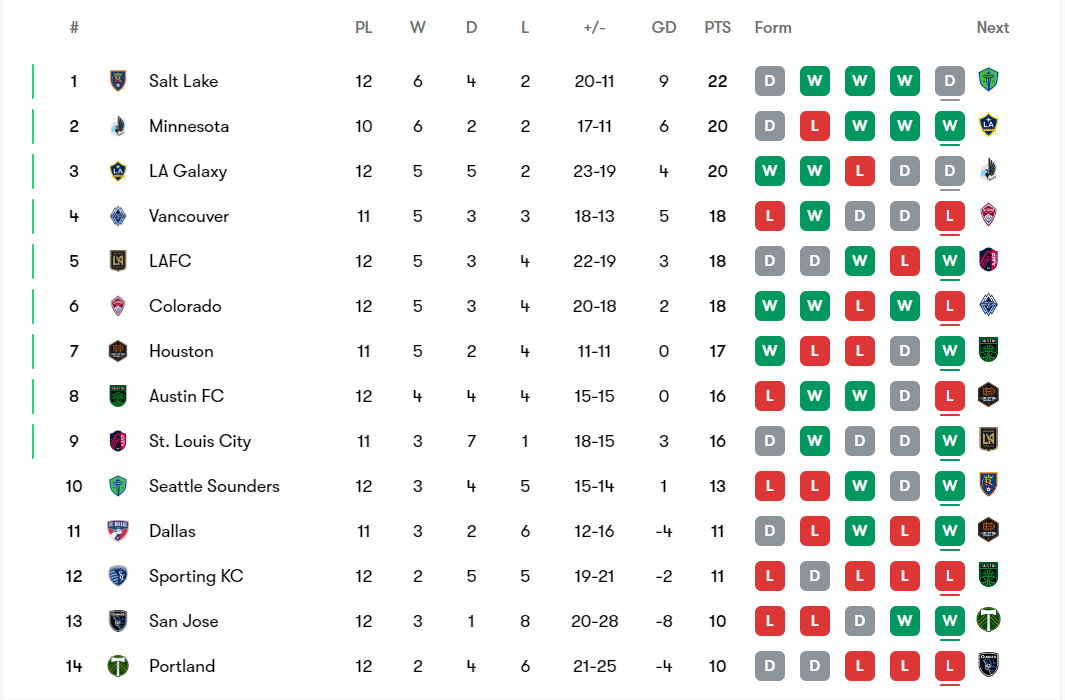Open the St. Louis City team link
The height and width of the screenshot is (700, 1065).
click(199, 441)
